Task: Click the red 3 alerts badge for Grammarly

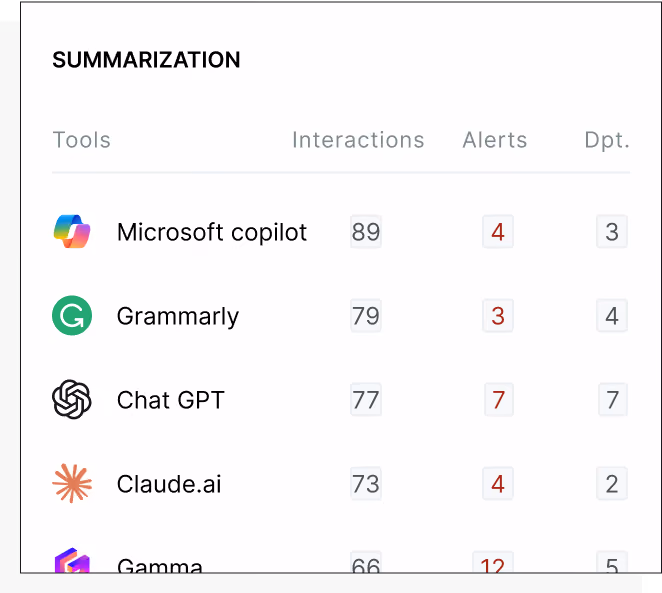Action: click(498, 316)
